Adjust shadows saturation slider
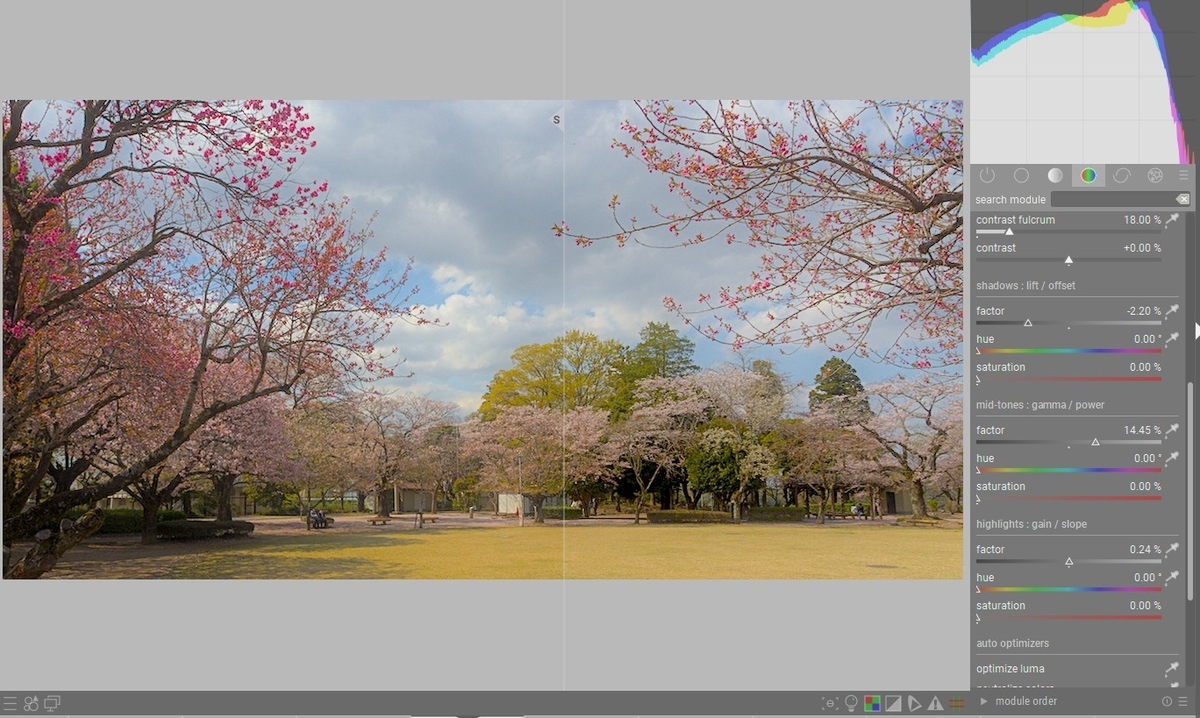1200x718 pixels. point(1068,379)
